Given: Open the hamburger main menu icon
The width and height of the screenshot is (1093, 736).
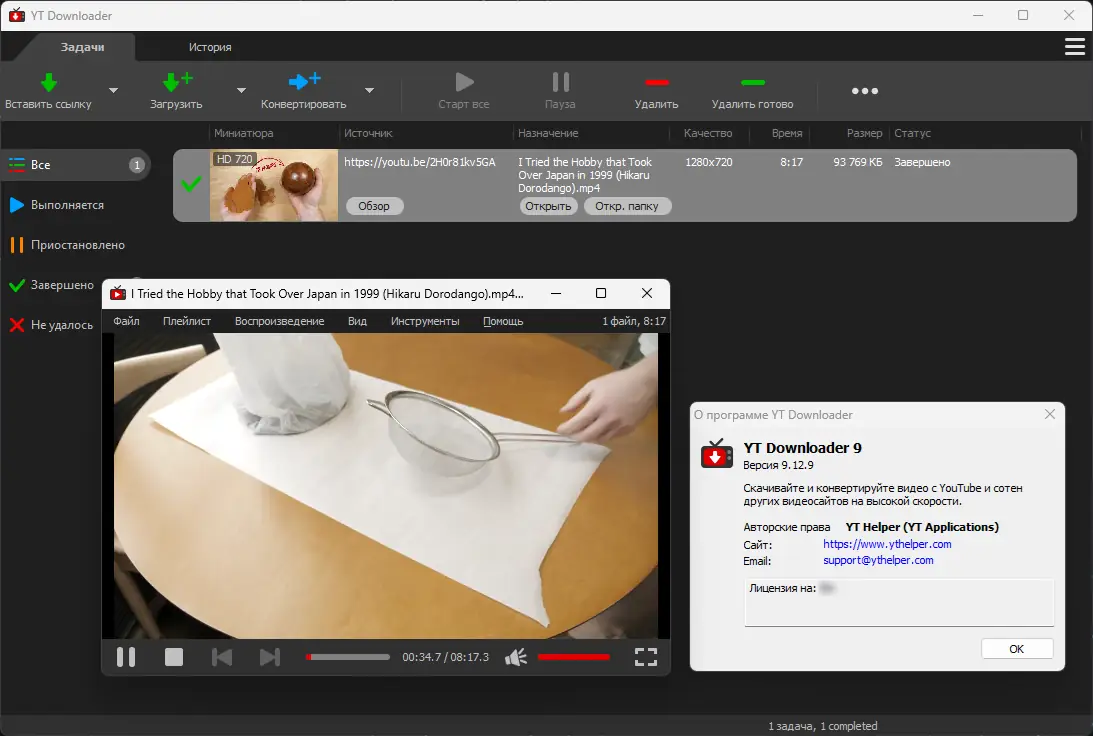Looking at the screenshot, I should point(1075,47).
